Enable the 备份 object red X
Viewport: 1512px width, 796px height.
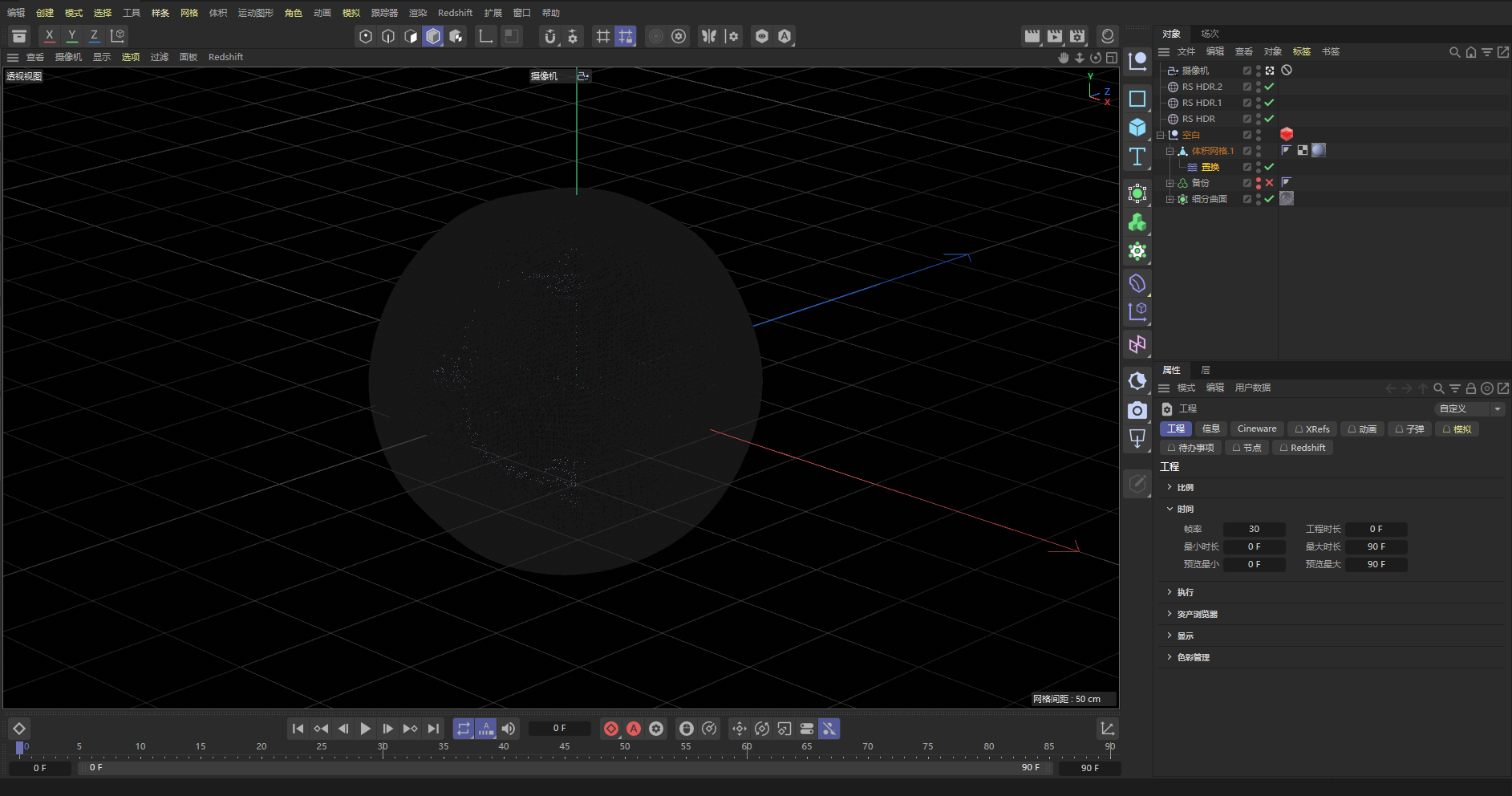pyautogui.click(x=1270, y=183)
